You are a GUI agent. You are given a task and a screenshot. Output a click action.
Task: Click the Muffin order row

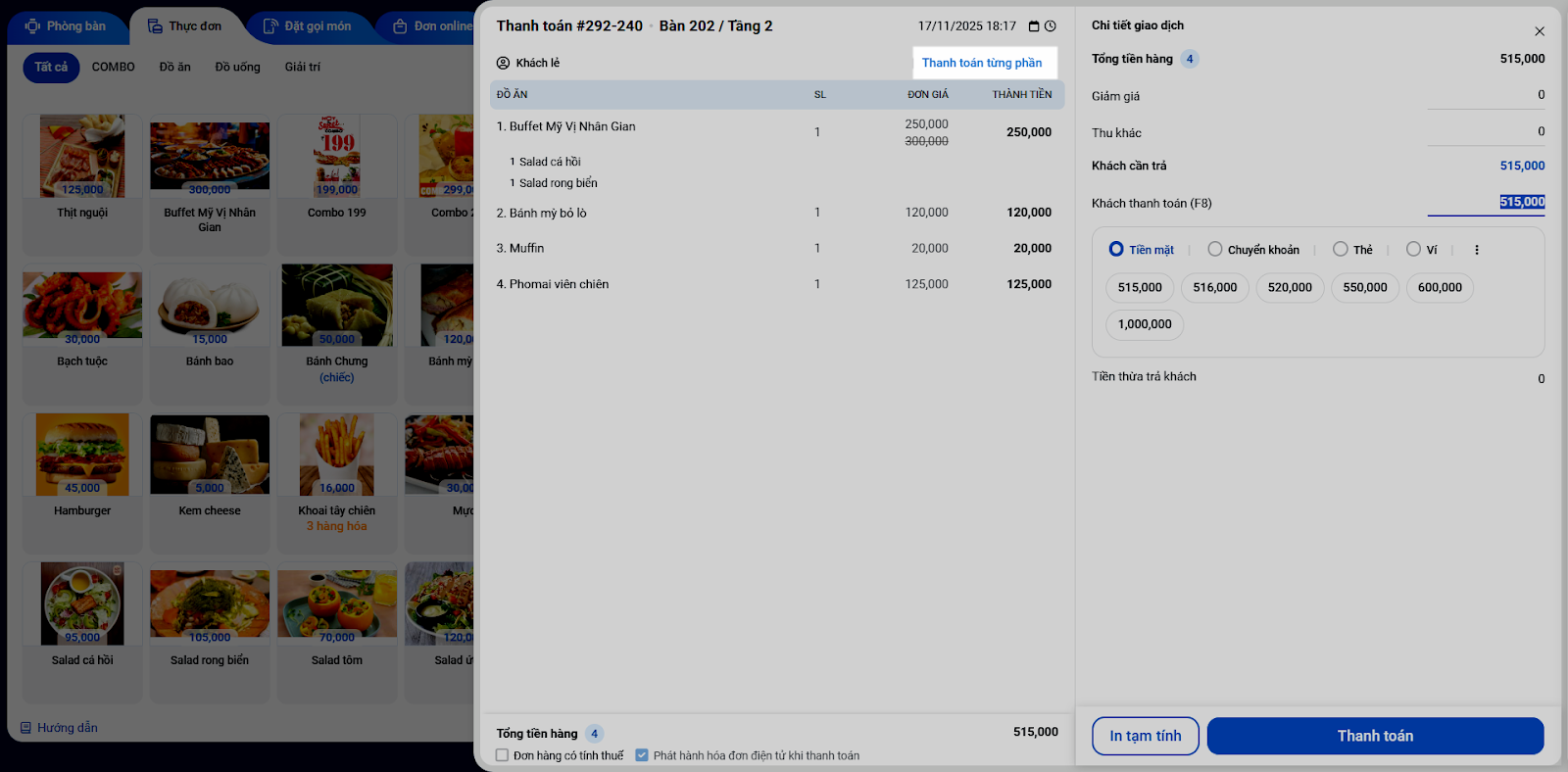coord(777,249)
